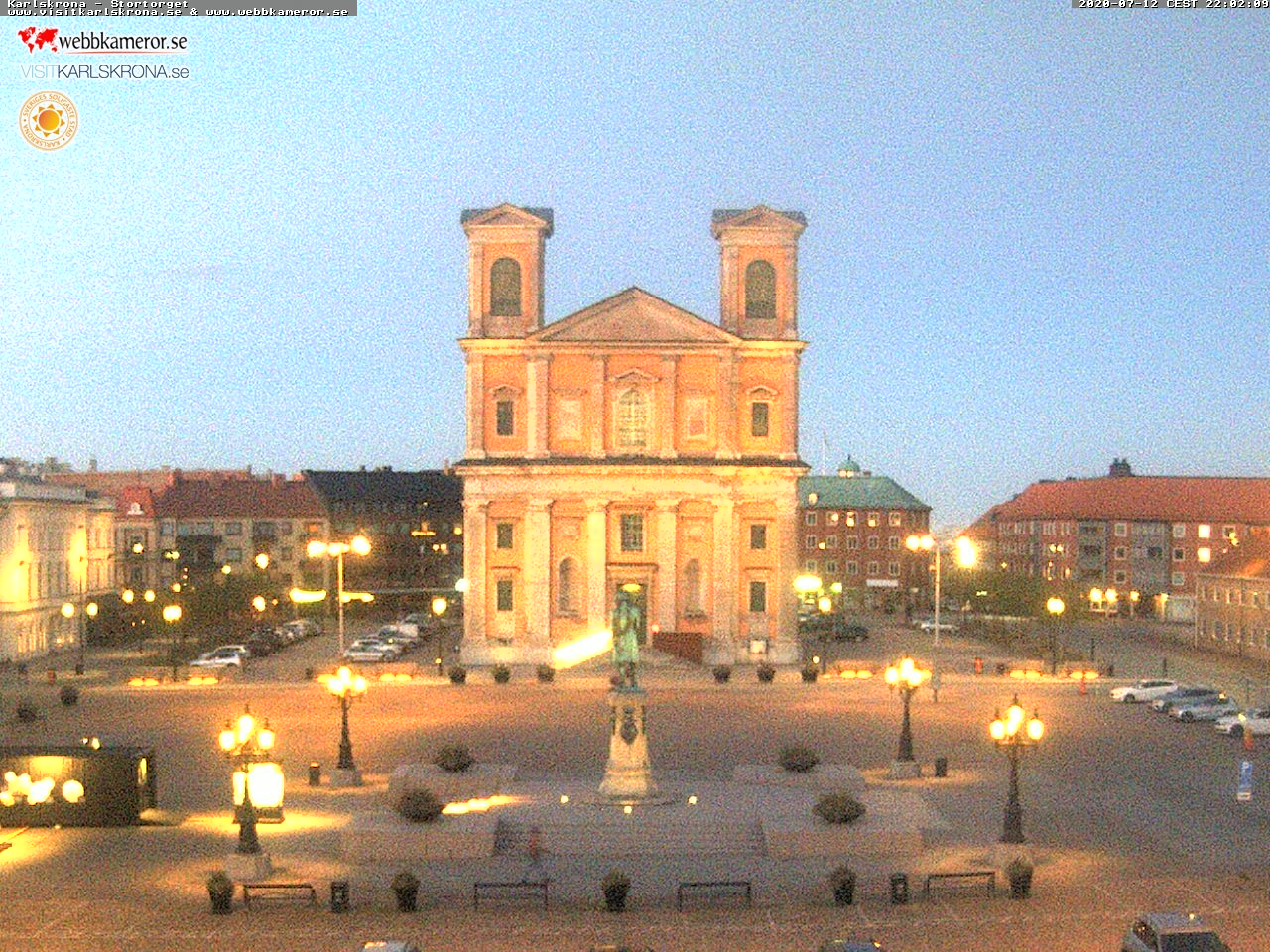
Task: Click the red world map icon
Action: 38,40
